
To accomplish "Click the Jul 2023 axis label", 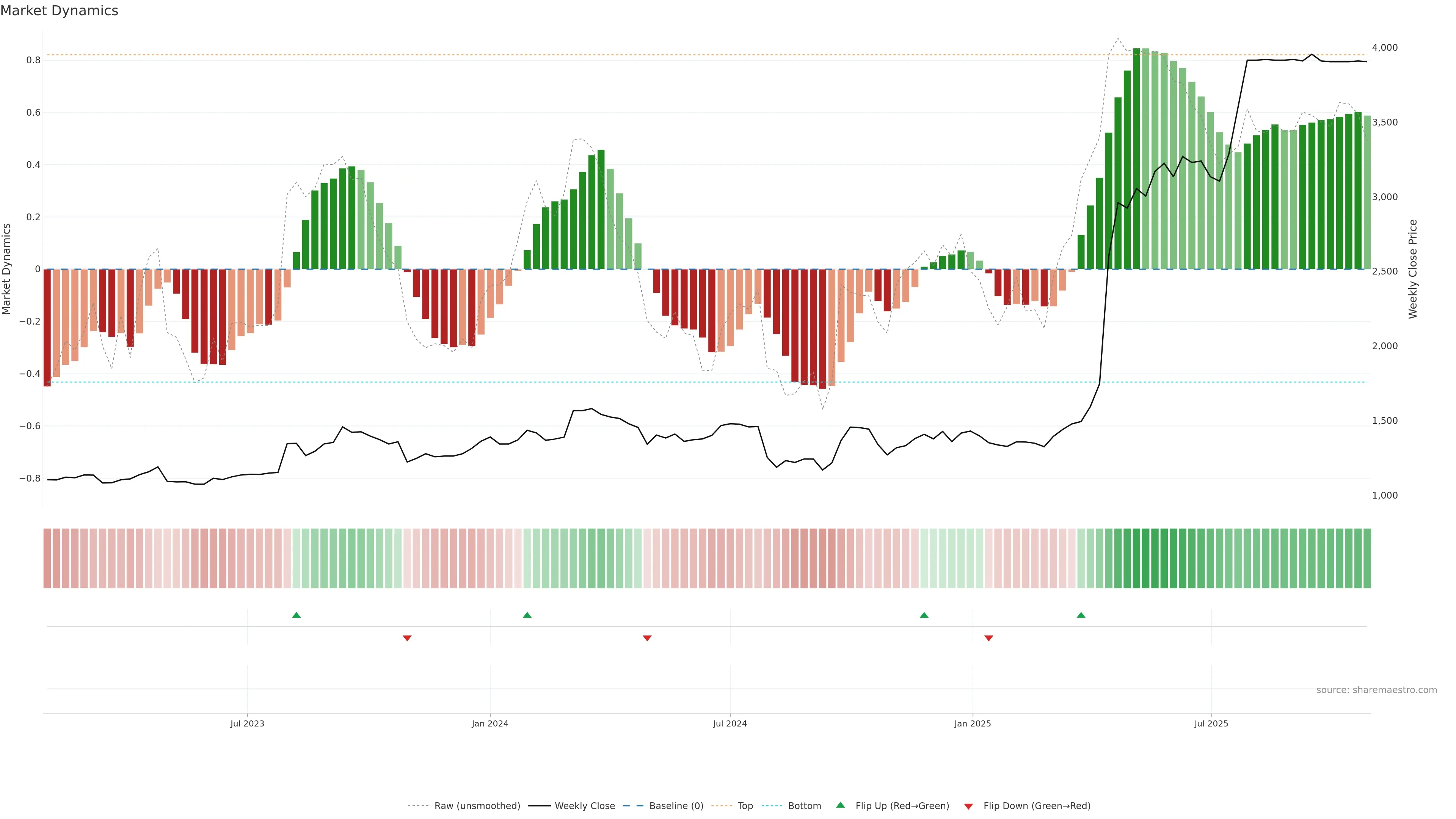I will [247, 723].
